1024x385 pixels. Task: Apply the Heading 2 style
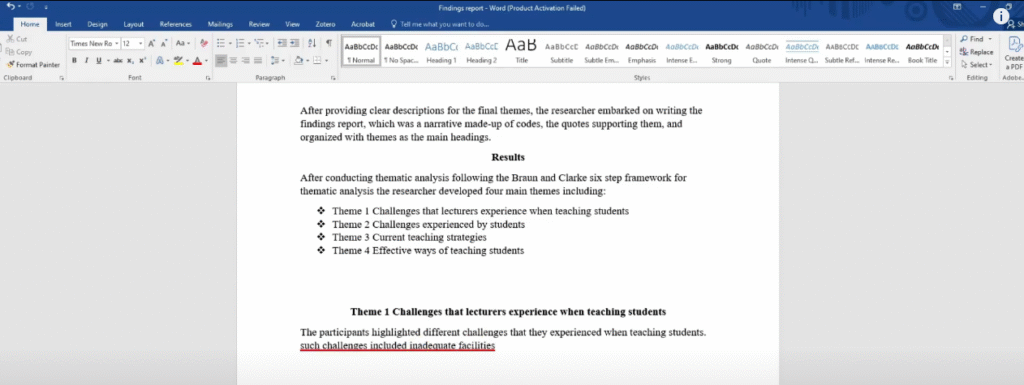point(482,52)
